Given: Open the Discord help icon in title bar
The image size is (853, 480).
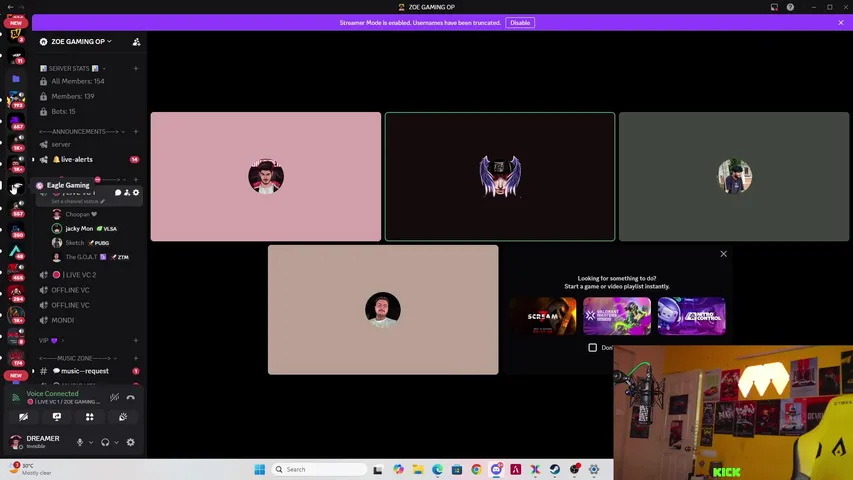Looking at the screenshot, I should point(790,7).
